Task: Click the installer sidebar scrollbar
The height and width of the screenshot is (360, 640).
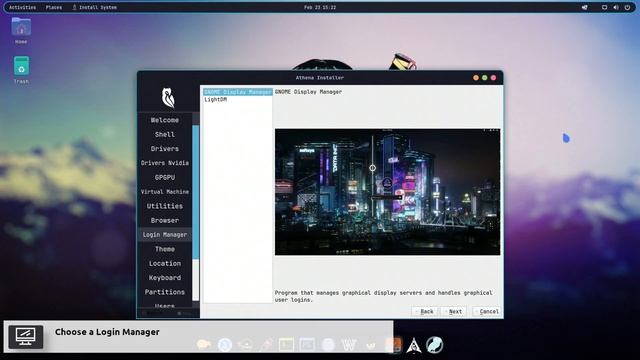Action: point(196,192)
